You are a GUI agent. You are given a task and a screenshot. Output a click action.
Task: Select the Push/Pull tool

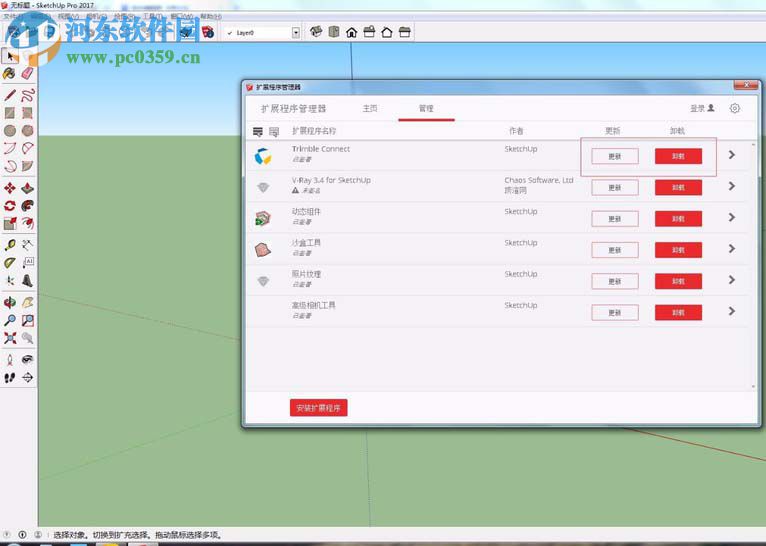click(28, 188)
